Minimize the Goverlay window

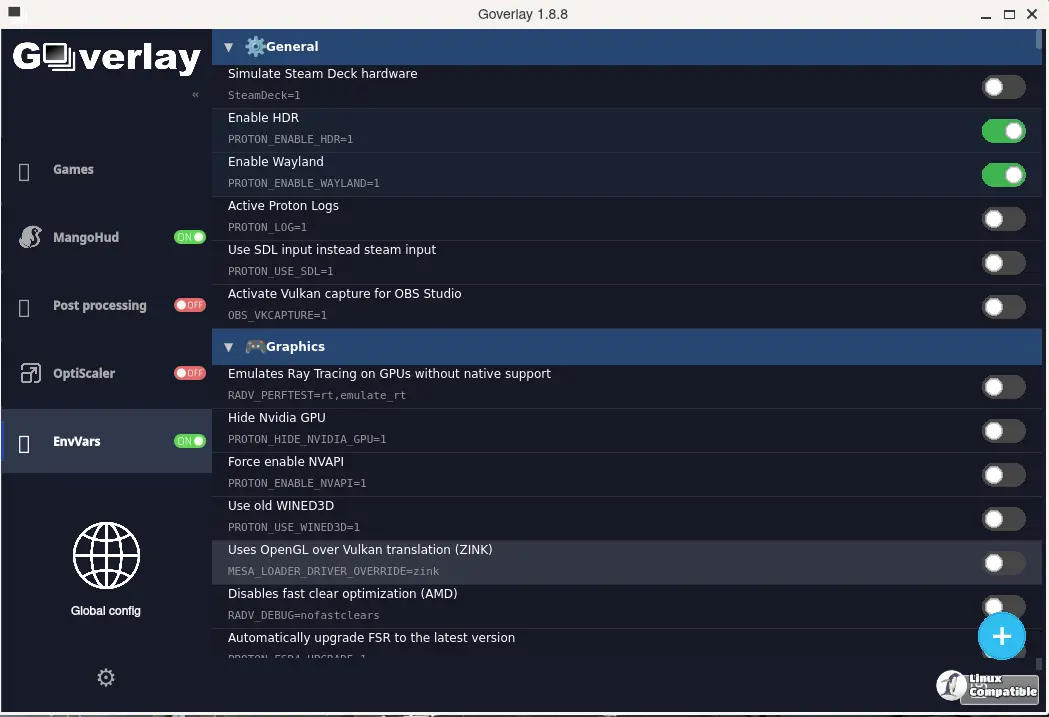click(x=985, y=15)
